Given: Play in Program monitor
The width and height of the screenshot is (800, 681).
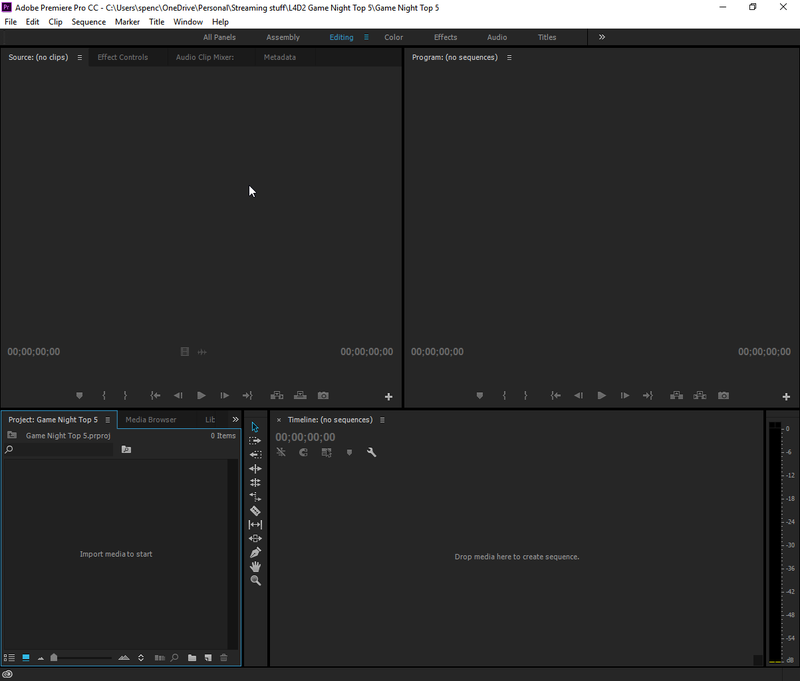Looking at the screenshot, I should point(602,395).
